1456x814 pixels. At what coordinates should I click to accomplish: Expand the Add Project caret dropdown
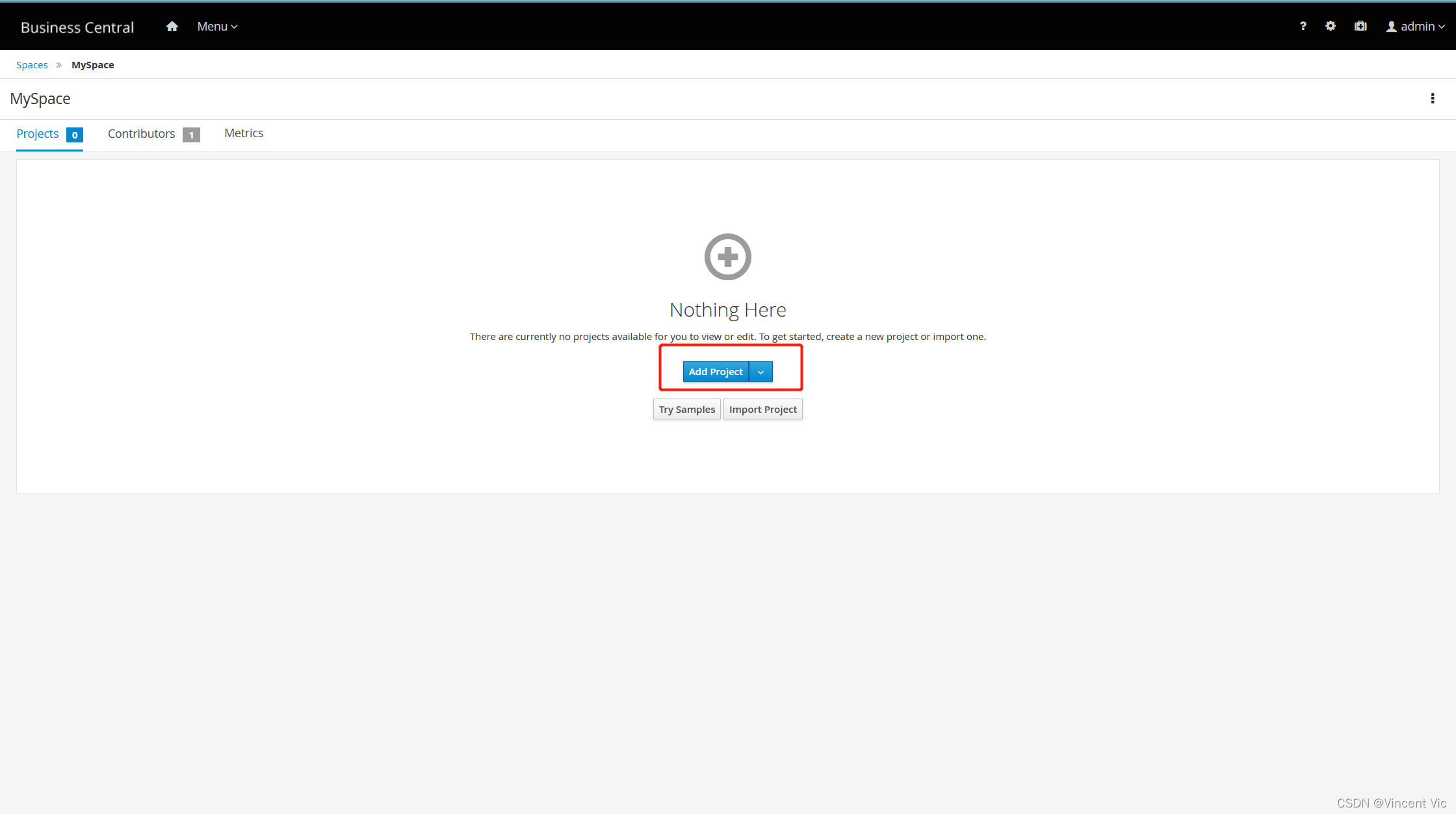pos(760,372)
